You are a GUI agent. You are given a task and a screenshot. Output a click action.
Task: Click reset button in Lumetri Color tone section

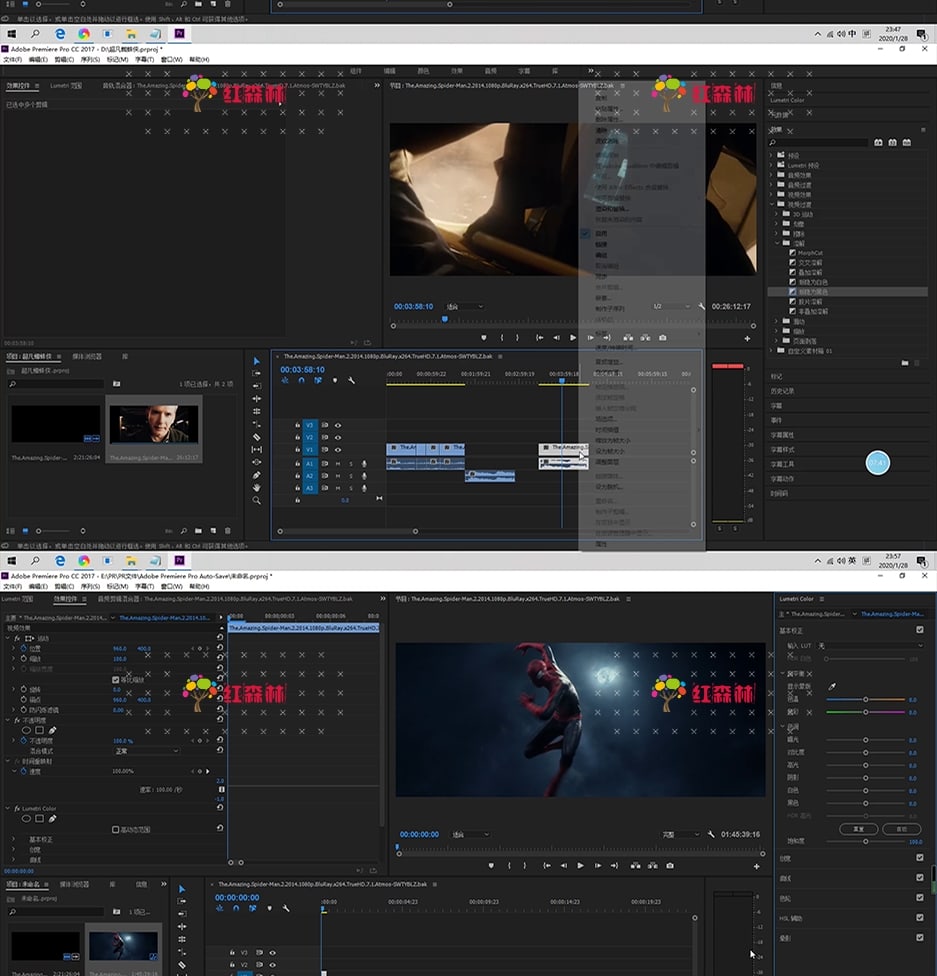859,829
